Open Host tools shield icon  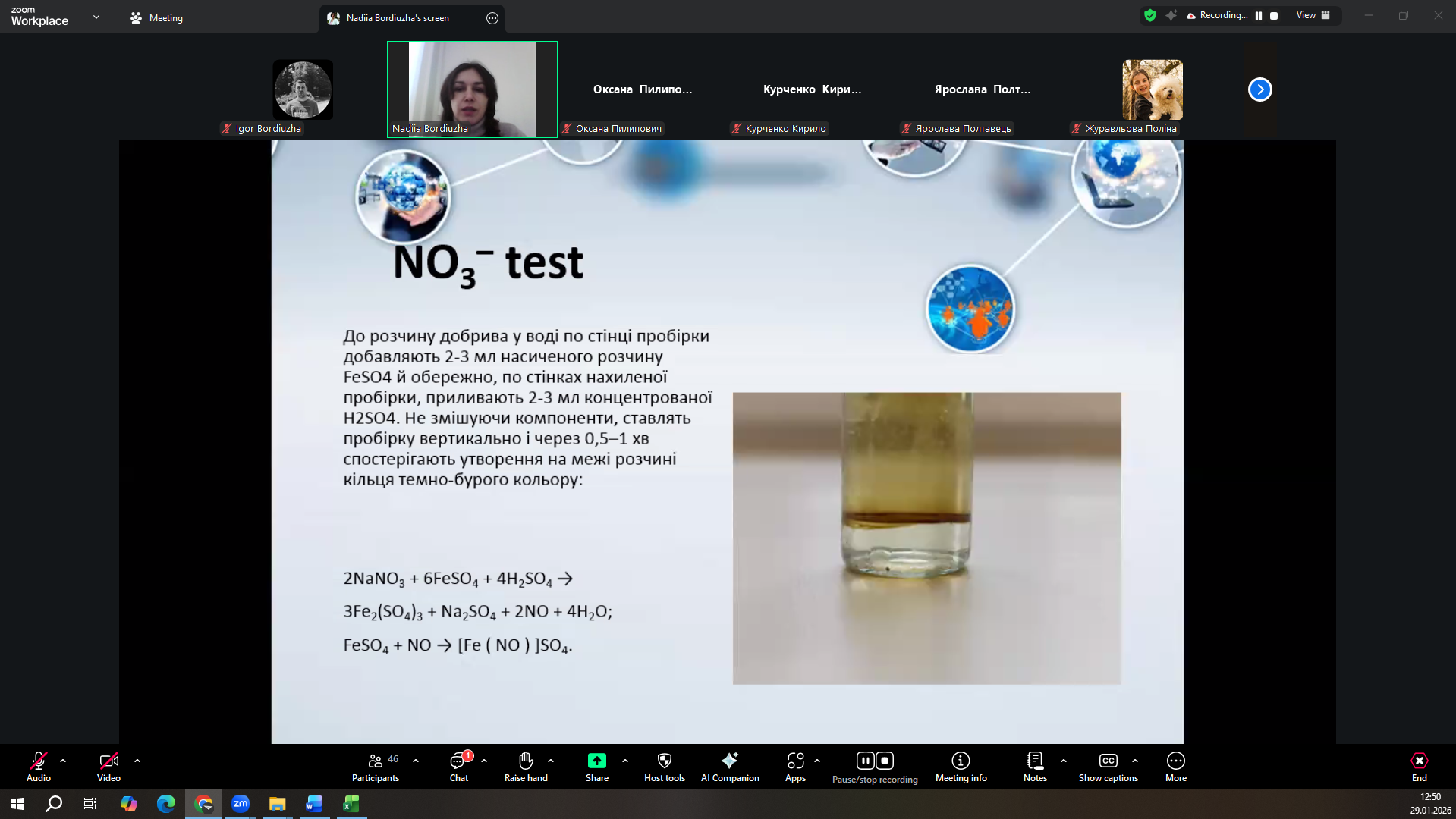(x=664, y=766)
